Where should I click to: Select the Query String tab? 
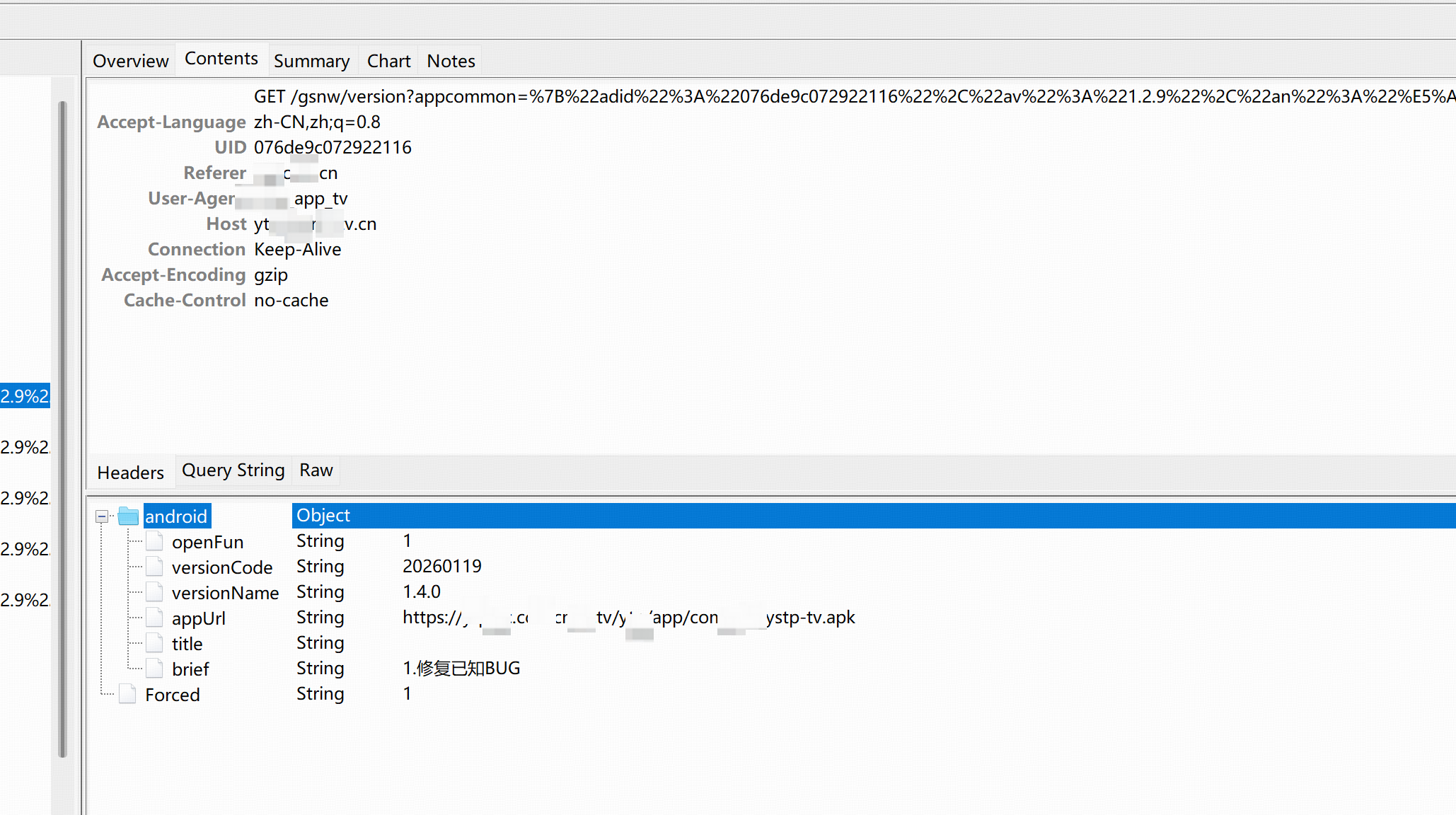233,470
